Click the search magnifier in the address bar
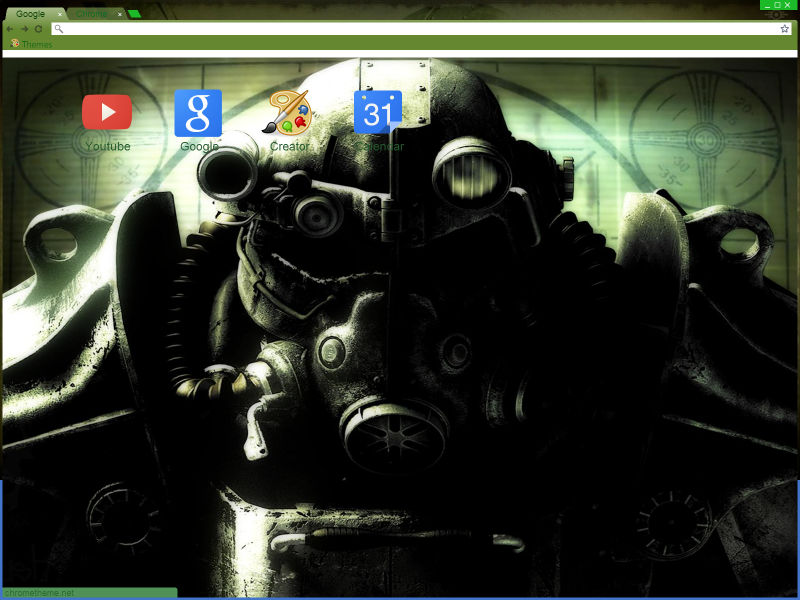This screenshot has height=600, width=800. [59, 29]
